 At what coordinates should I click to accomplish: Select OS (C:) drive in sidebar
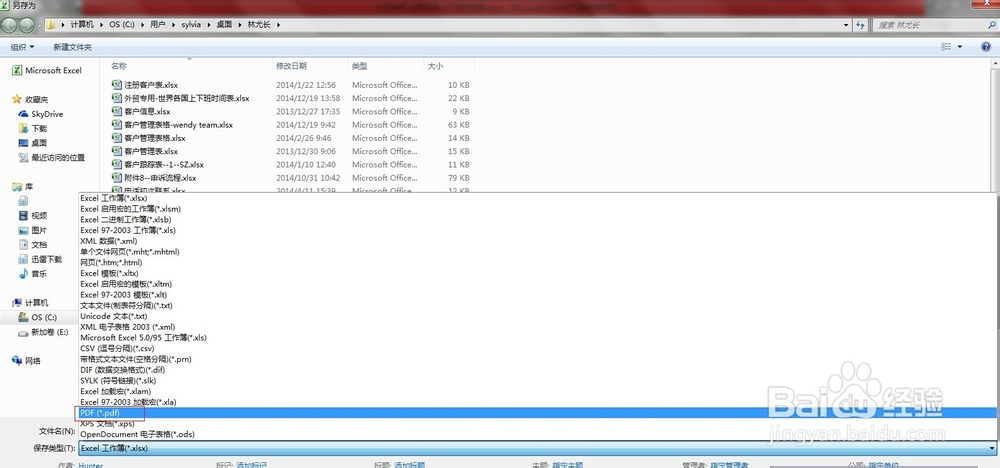point(38,318)
